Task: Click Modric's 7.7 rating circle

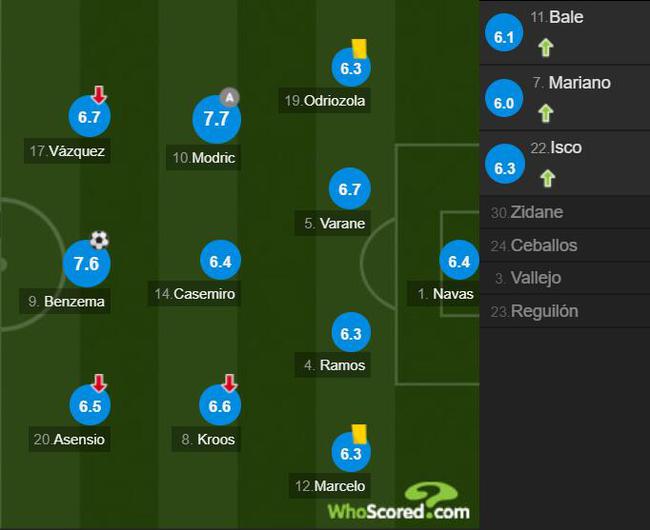Action: pyautogui.click(x=216, y=119)
